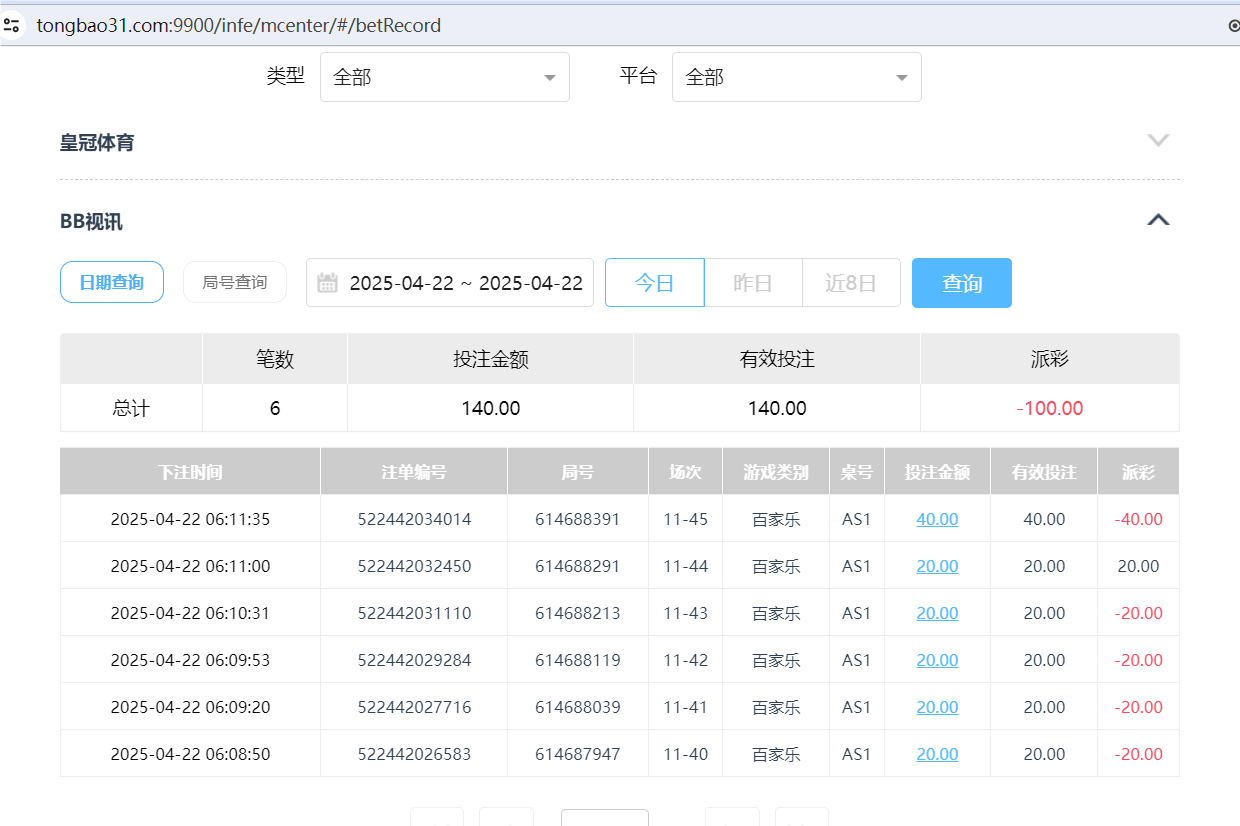Click the browser address bar URL
The height and width of the screenshot is (826, 1240).
click(240, 25)
